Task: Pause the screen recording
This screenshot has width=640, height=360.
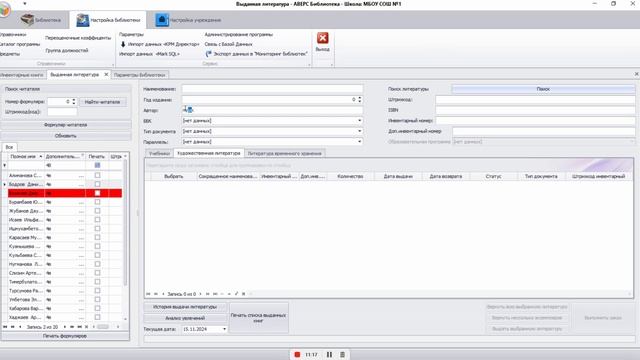Action: pos(329,355)
